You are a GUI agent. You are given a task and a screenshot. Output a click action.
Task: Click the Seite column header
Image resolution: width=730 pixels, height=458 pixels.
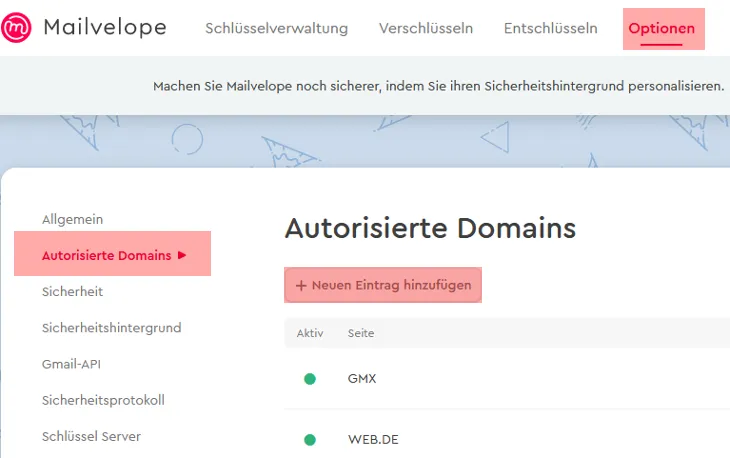tap(361, 333)
